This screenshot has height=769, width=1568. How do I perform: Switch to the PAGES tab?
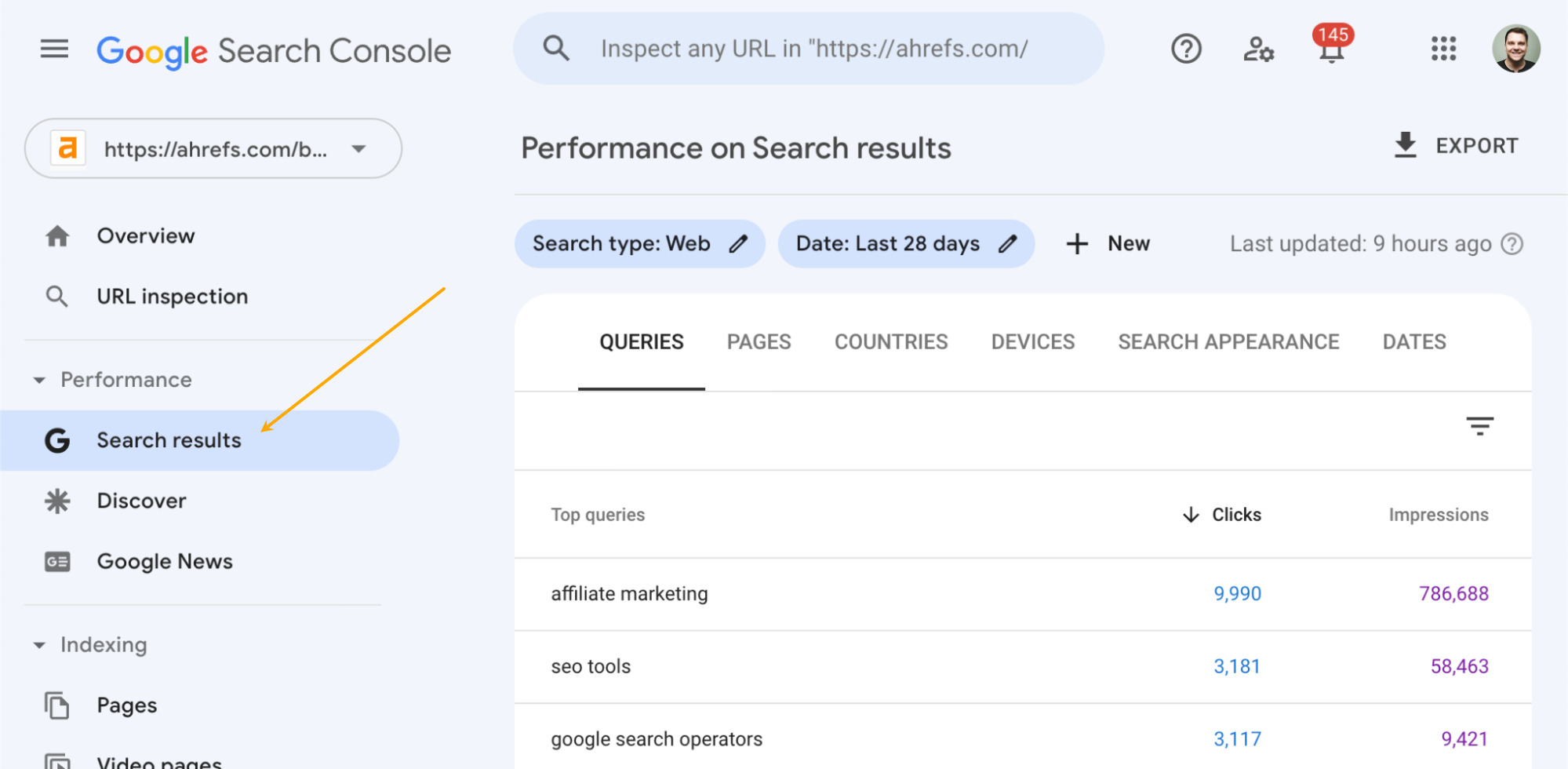pyautogui.click(x=758, y=341)
